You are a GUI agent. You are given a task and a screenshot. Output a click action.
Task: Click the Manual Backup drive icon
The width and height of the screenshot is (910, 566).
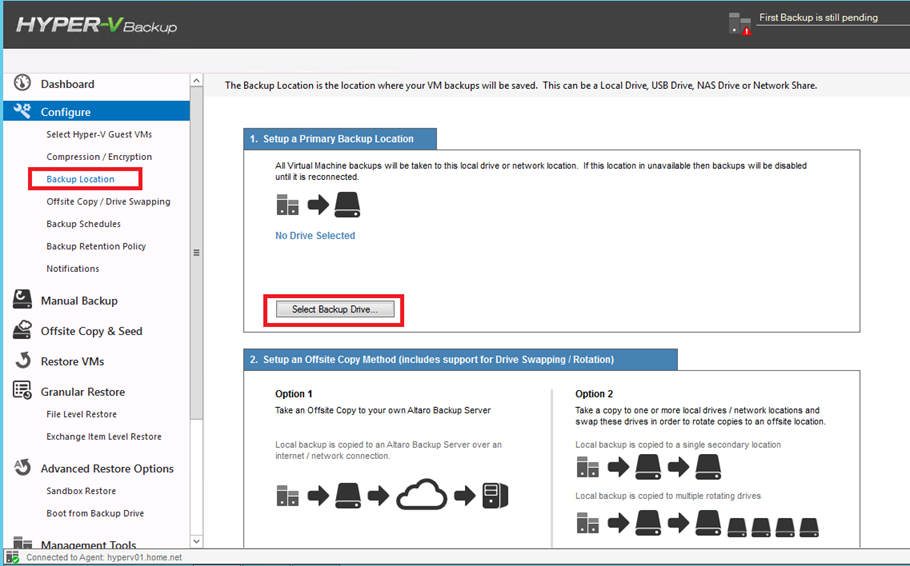coord(23,300)
